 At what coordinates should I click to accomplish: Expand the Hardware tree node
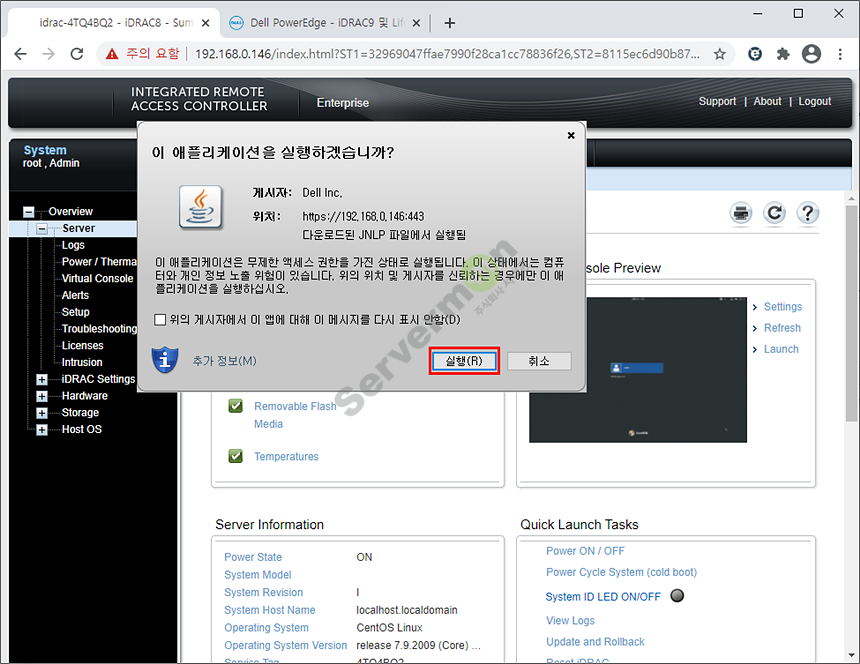click(42, 396)
